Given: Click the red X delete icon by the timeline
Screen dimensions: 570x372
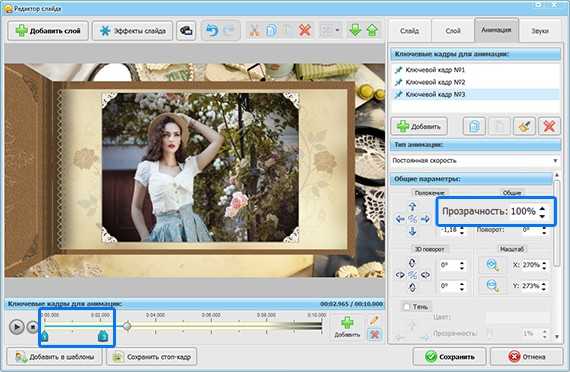Looking at the screenshot, I should point(374,334).
